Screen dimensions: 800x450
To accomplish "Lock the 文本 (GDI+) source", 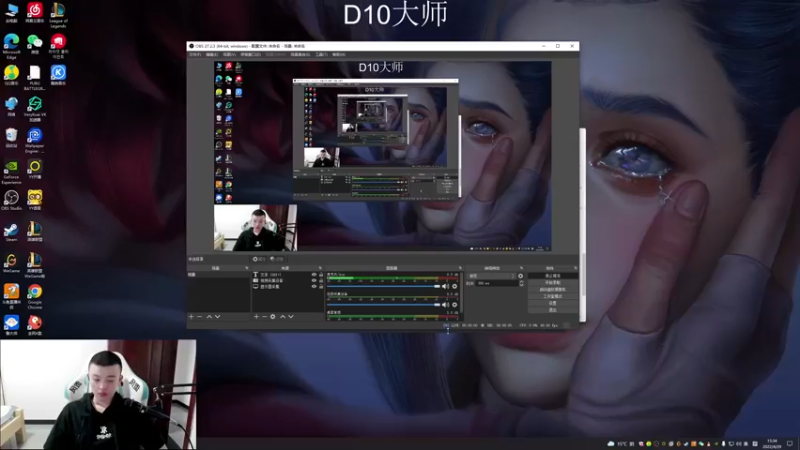I will [321, 274].
